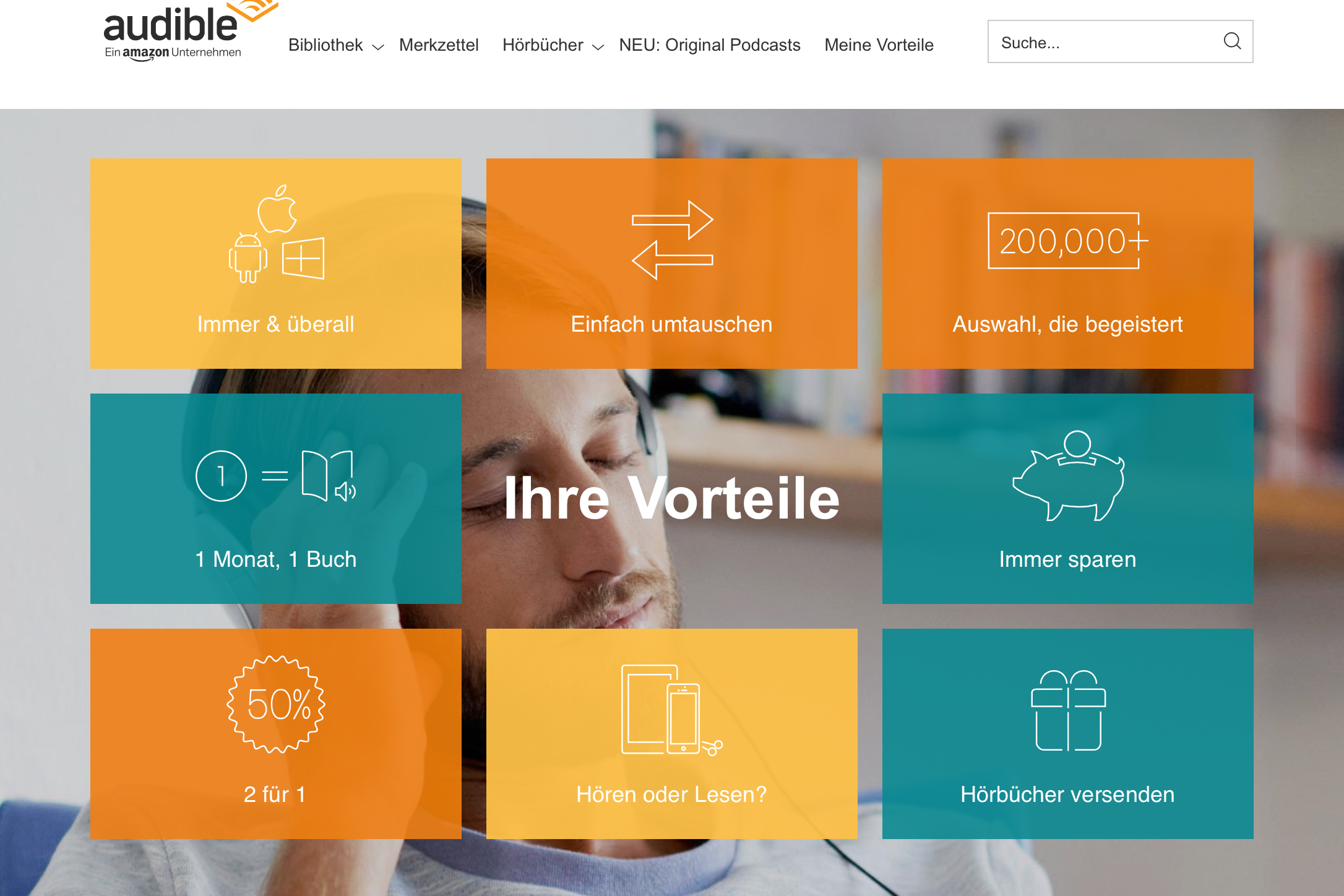Image resolution: width=1344 pixels, height=896 pixels.
Task: Open the Merkzettel menu item
Action: 439,45
